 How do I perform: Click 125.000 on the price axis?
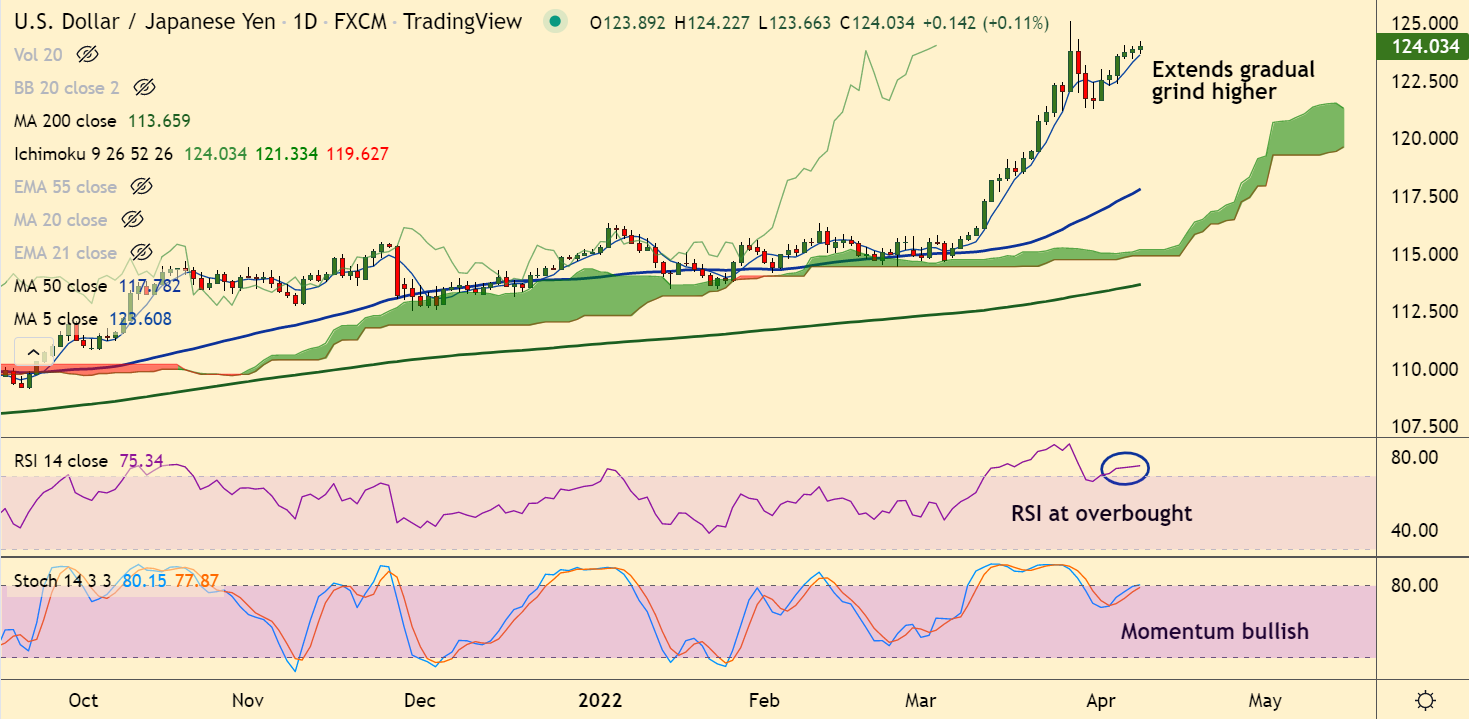(x=1424, y=23)
